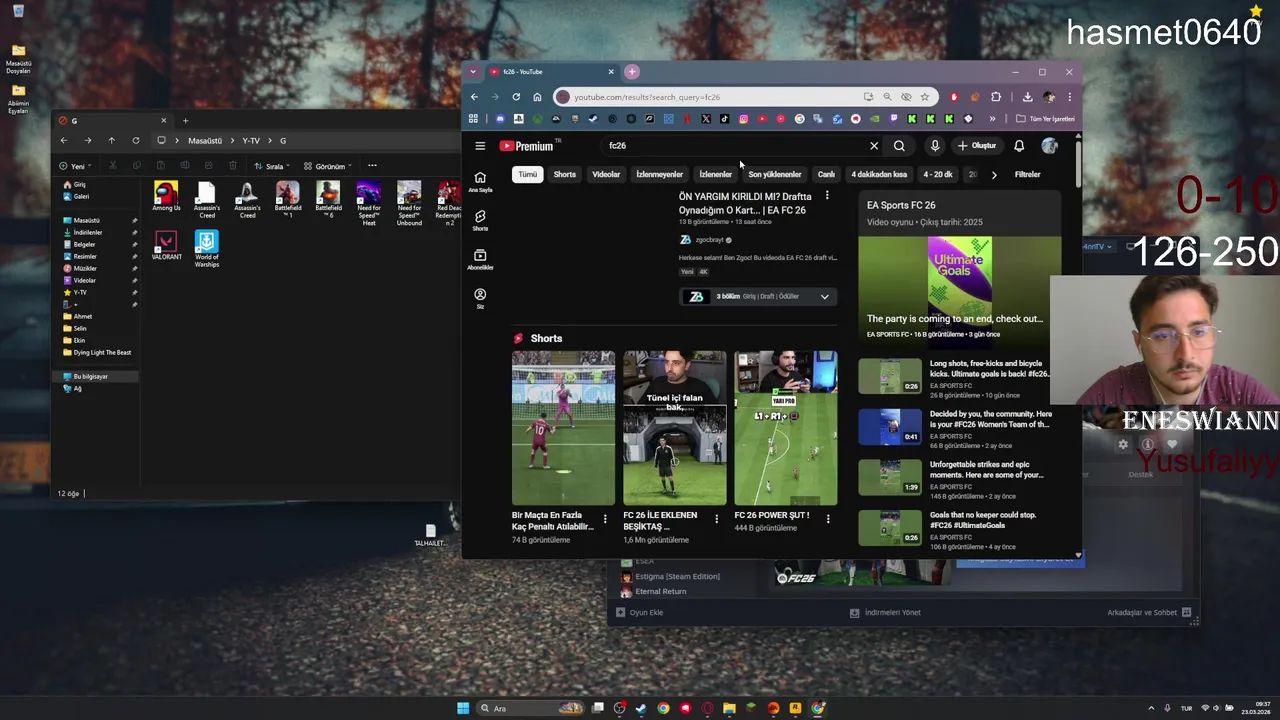Viewport: 1280px width, 720px height.
Task: Select Masaüstü in Explorer navigation pane
Action: [x=87, y=220]
